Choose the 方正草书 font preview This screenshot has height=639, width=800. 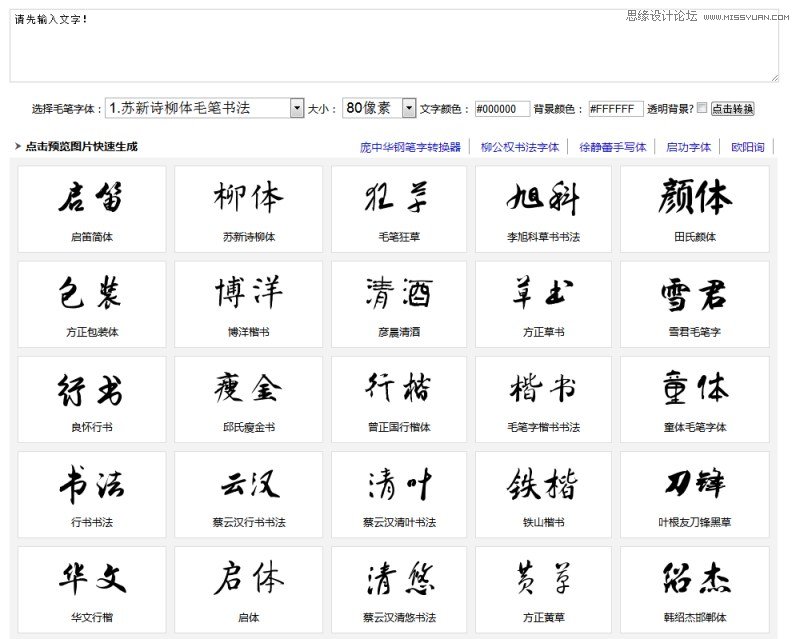(x=543, y=304)
